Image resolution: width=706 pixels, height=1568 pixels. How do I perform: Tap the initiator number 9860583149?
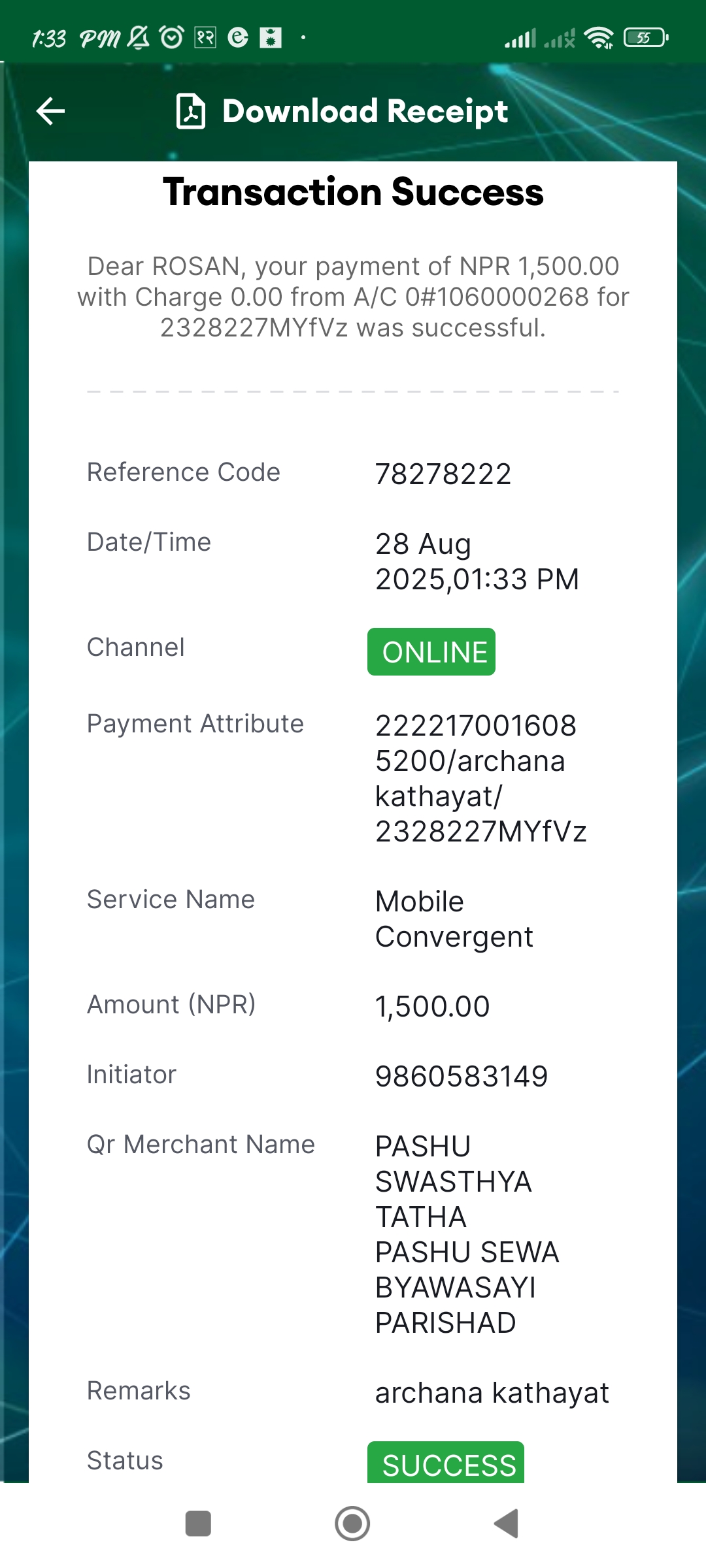(462, 1077)
